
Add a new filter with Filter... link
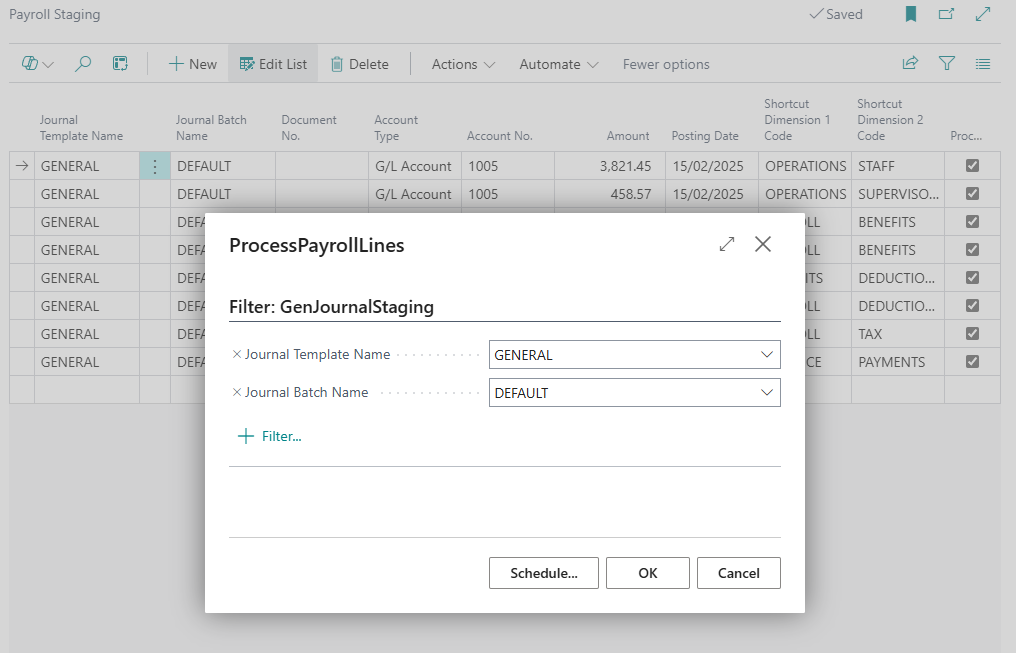pyautogui.click(x=270, y=436)
